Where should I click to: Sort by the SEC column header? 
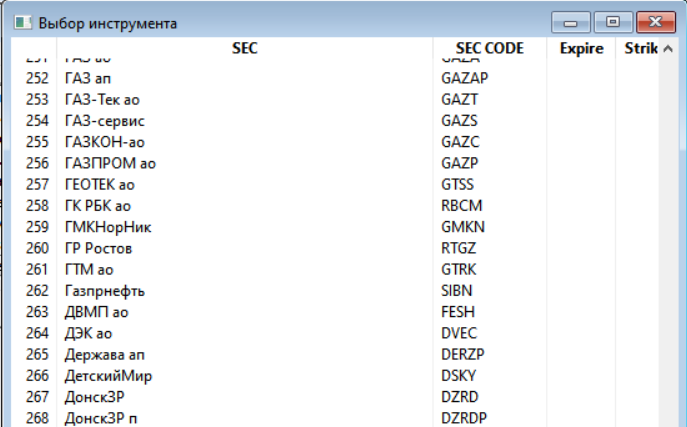[x=244, y=48]
